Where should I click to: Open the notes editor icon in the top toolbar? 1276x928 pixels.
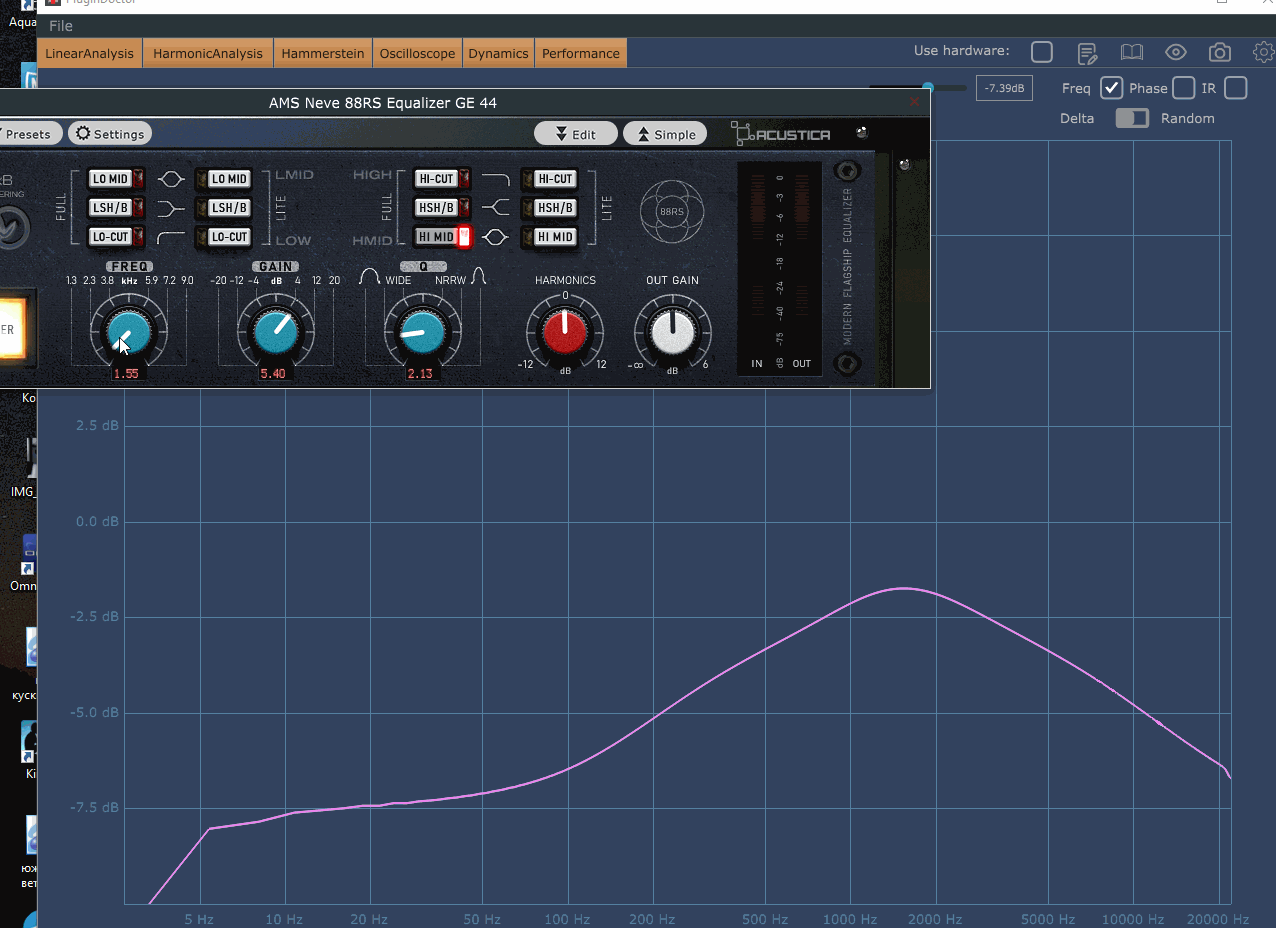[1087, 53]
